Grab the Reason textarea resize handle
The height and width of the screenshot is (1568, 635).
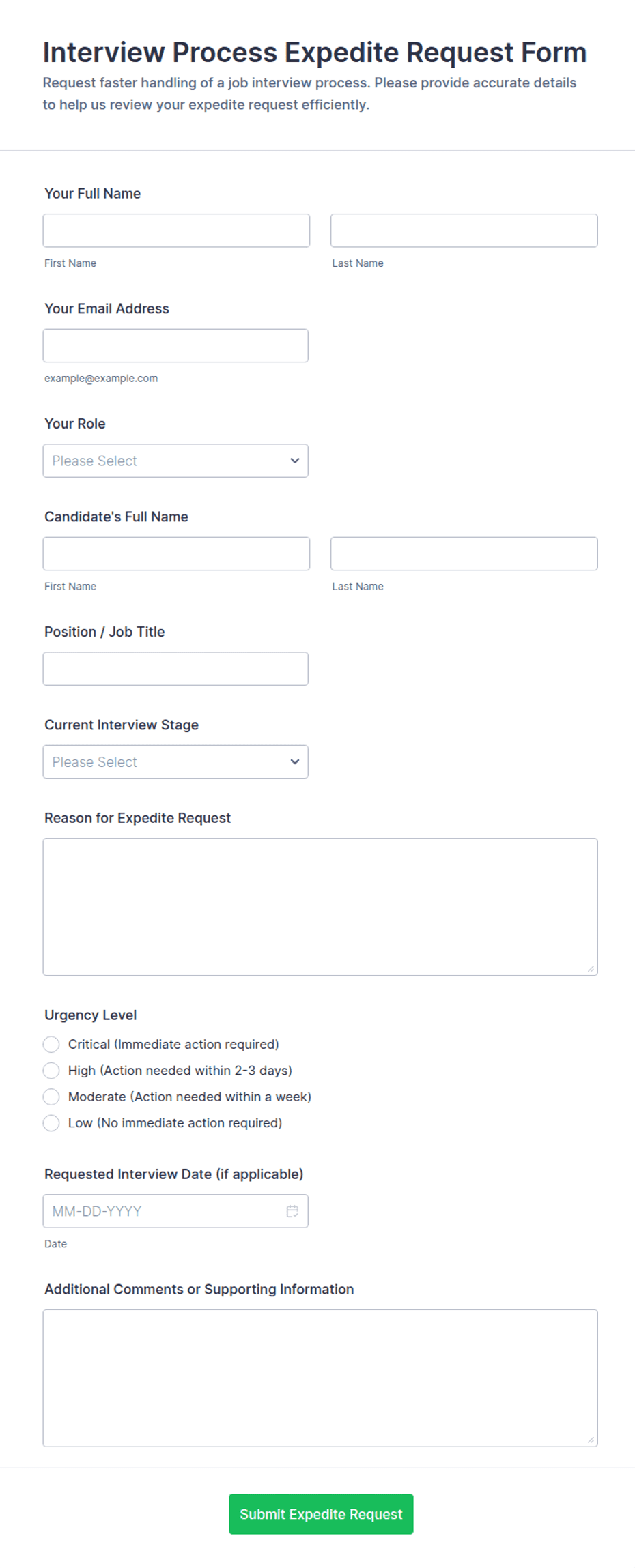tap(591, 968)
